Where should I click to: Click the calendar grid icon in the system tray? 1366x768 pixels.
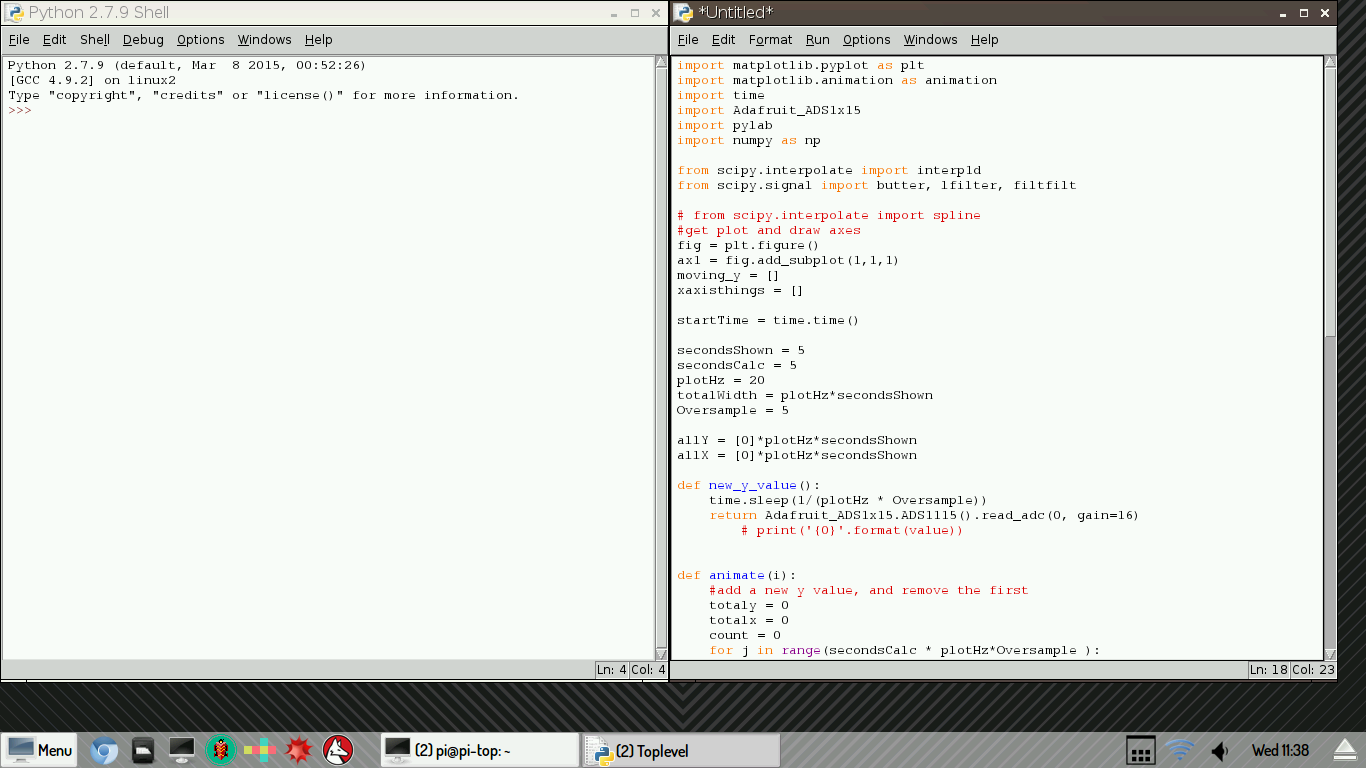[1141, 750]
